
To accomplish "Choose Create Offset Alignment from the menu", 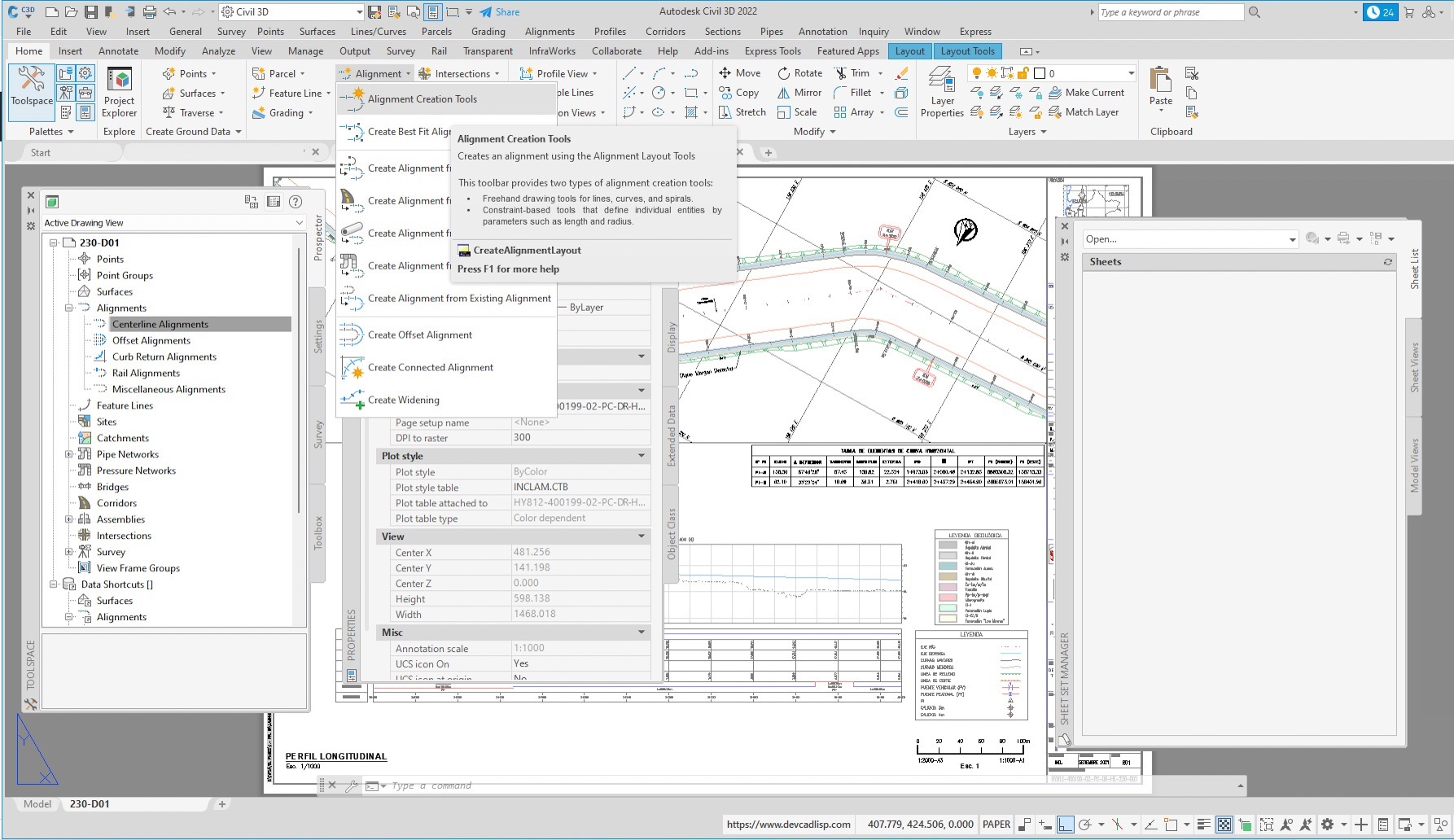I will (420, 335).
